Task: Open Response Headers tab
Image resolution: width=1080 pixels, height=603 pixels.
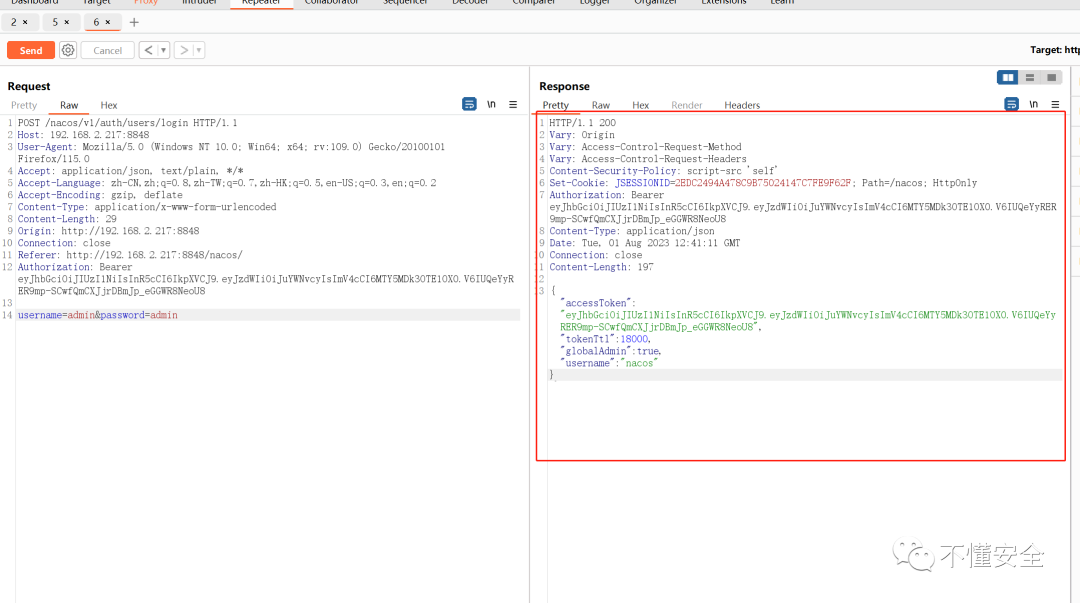Action: 742,105
